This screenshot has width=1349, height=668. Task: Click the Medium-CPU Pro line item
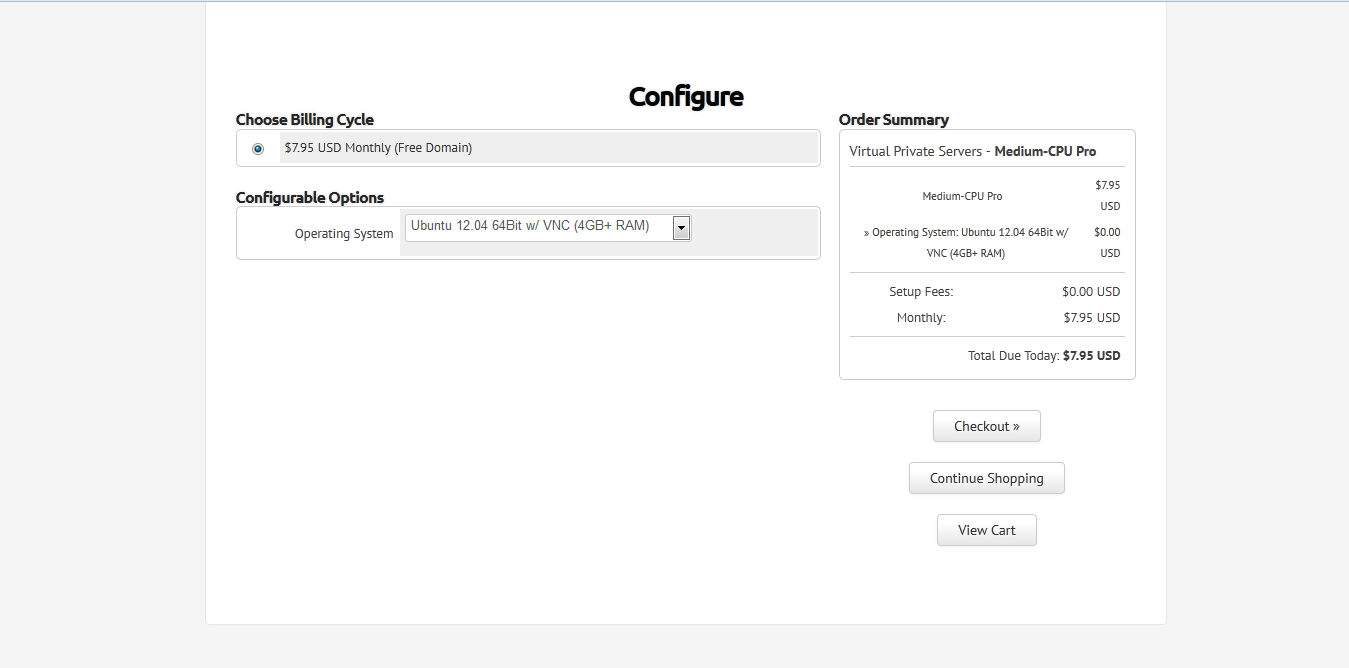point(962,196)
